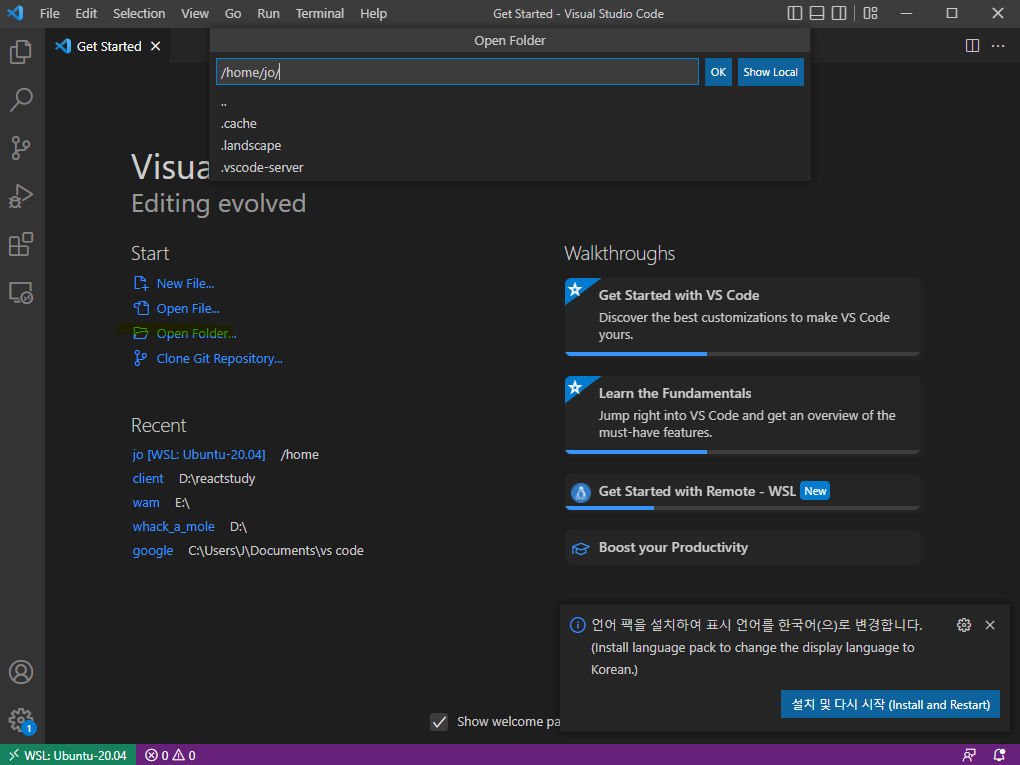Click the VS Code logo in title bar
Image resolution: width=1020 pixels, height=765 pixels.
point(15,13)
